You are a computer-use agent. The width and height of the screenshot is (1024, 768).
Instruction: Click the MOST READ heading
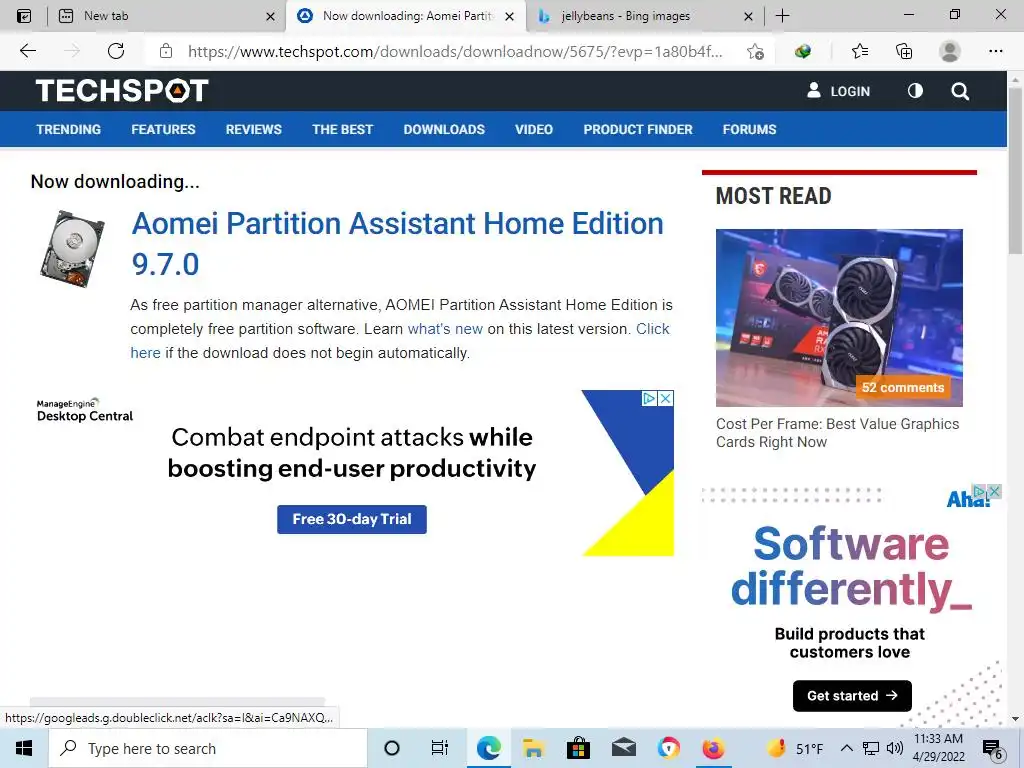click(x=773, y=196)
